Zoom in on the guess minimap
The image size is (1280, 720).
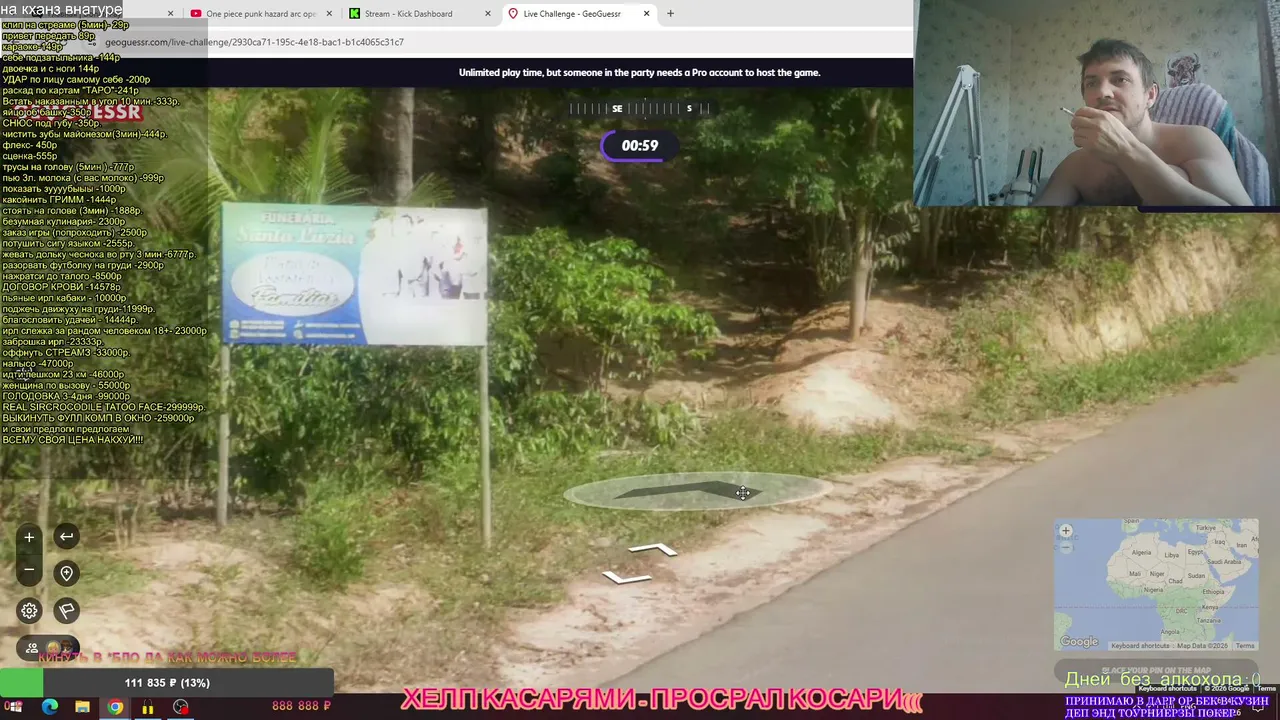point(1065,531)
